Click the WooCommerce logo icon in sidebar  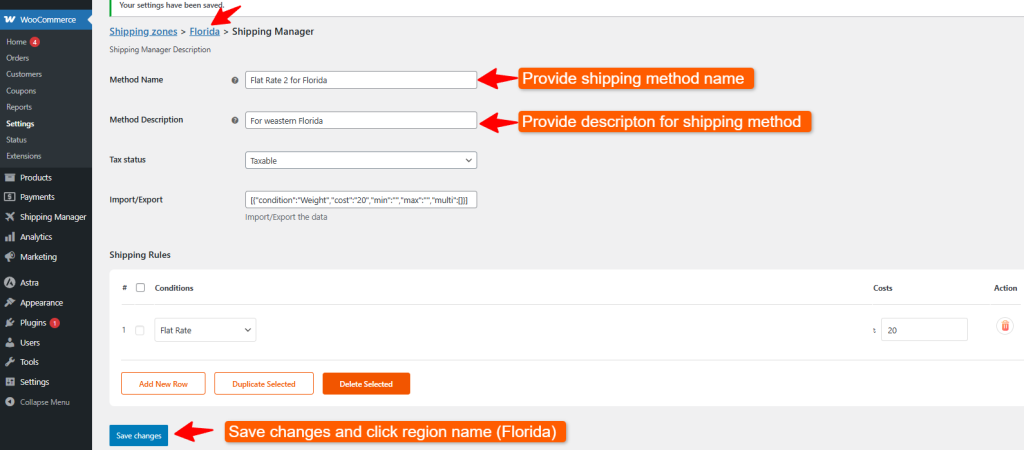point(10,20)
